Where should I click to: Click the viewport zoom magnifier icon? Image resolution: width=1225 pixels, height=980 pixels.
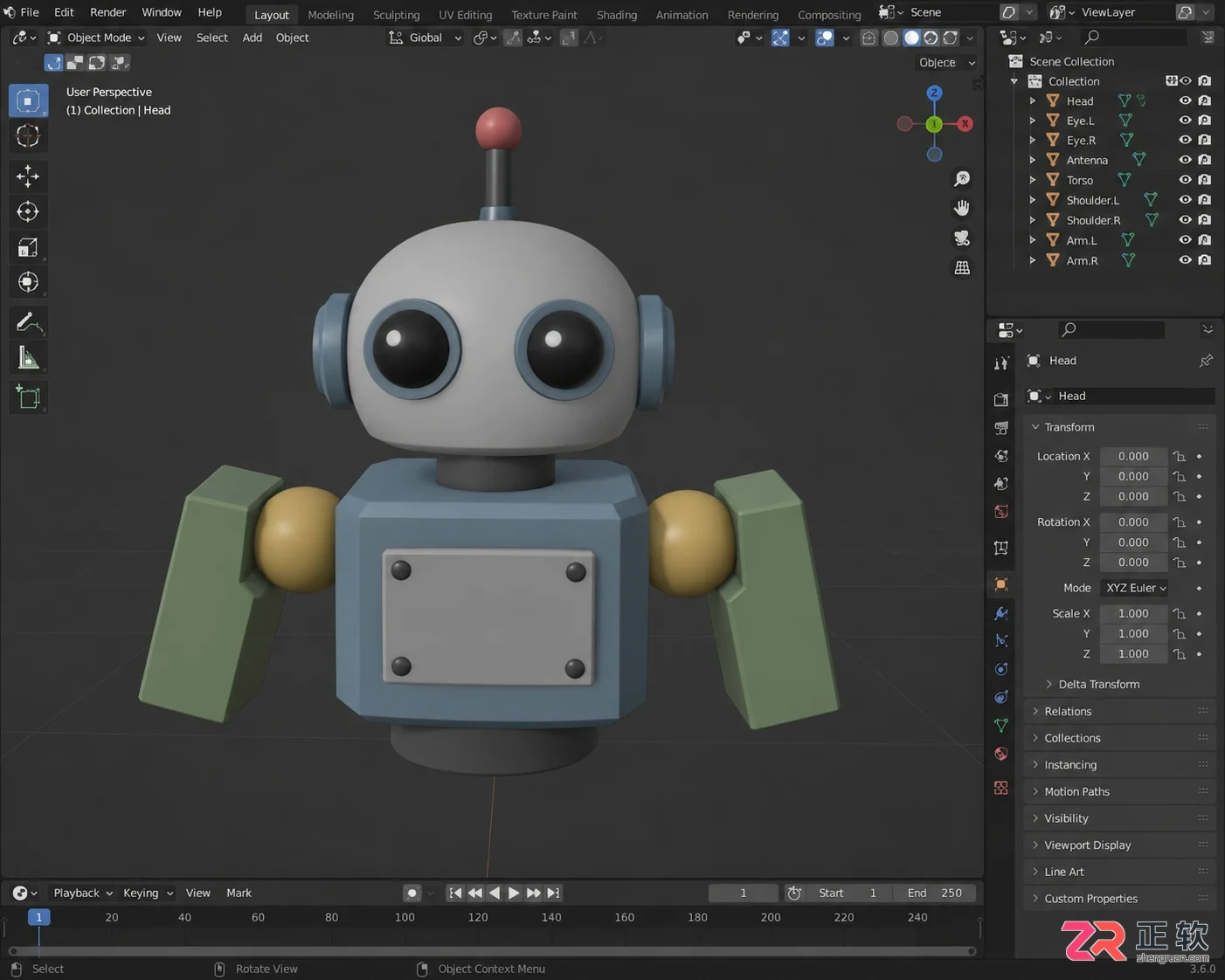click(962, 178)
